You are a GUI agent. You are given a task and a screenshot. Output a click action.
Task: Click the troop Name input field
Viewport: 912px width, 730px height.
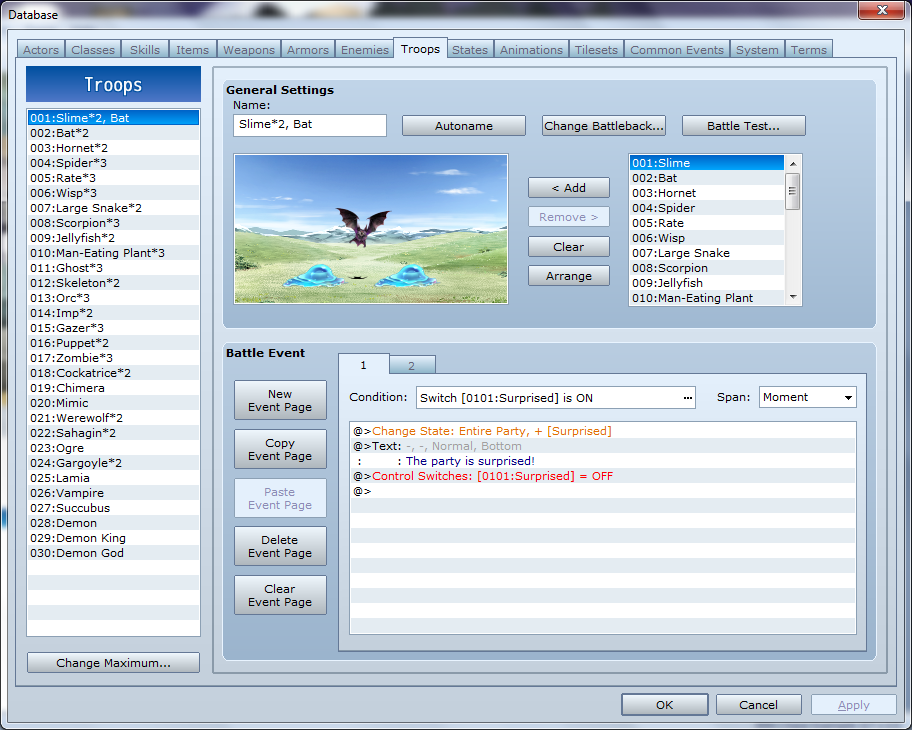(x=309, y=125)
